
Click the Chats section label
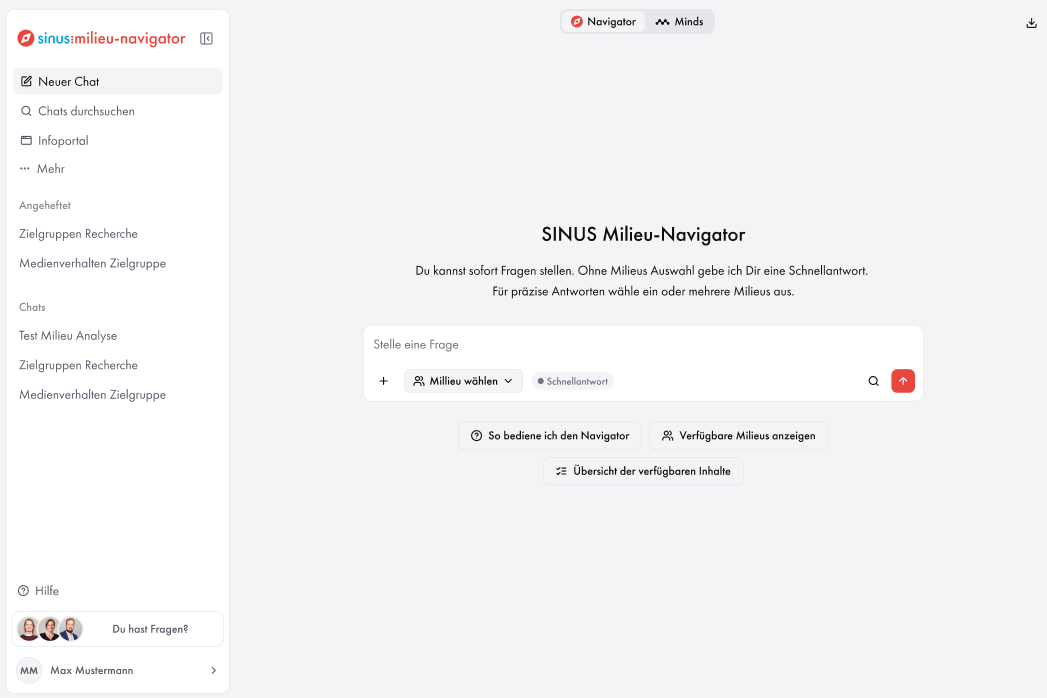coord(32,307)
